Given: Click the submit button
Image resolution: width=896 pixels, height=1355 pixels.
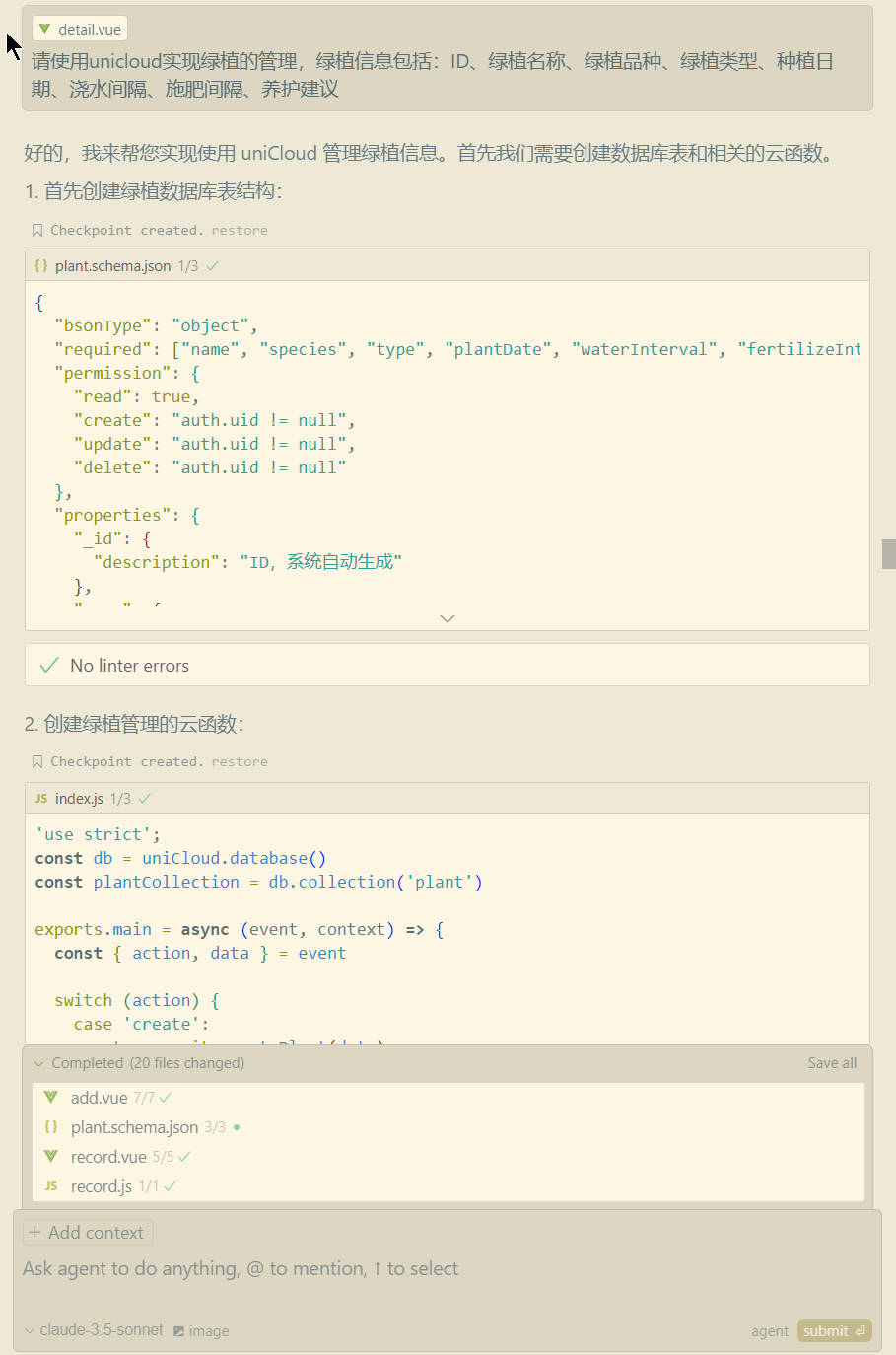Looking at the screenshot, I should [x=834, y=1330].
